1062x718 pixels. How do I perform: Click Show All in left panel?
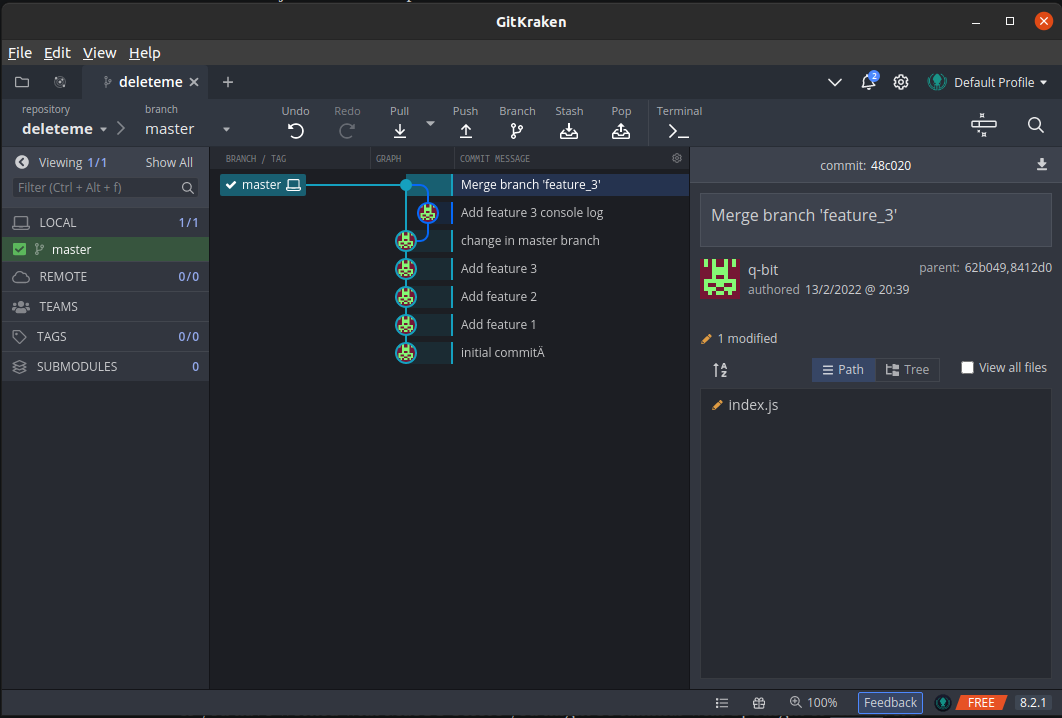169,162
